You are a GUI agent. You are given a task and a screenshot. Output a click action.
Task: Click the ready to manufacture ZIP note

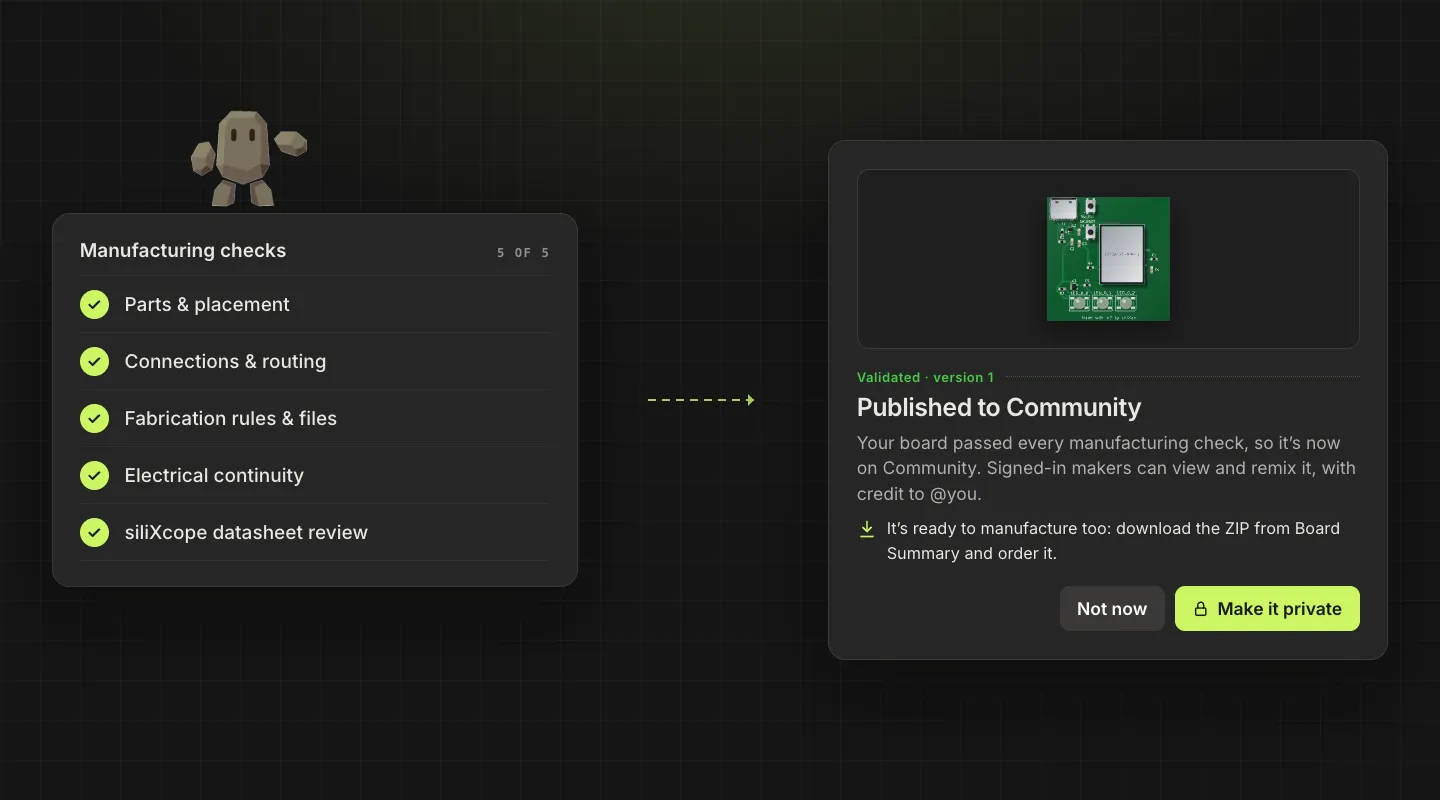click(x=1113, y=541)
